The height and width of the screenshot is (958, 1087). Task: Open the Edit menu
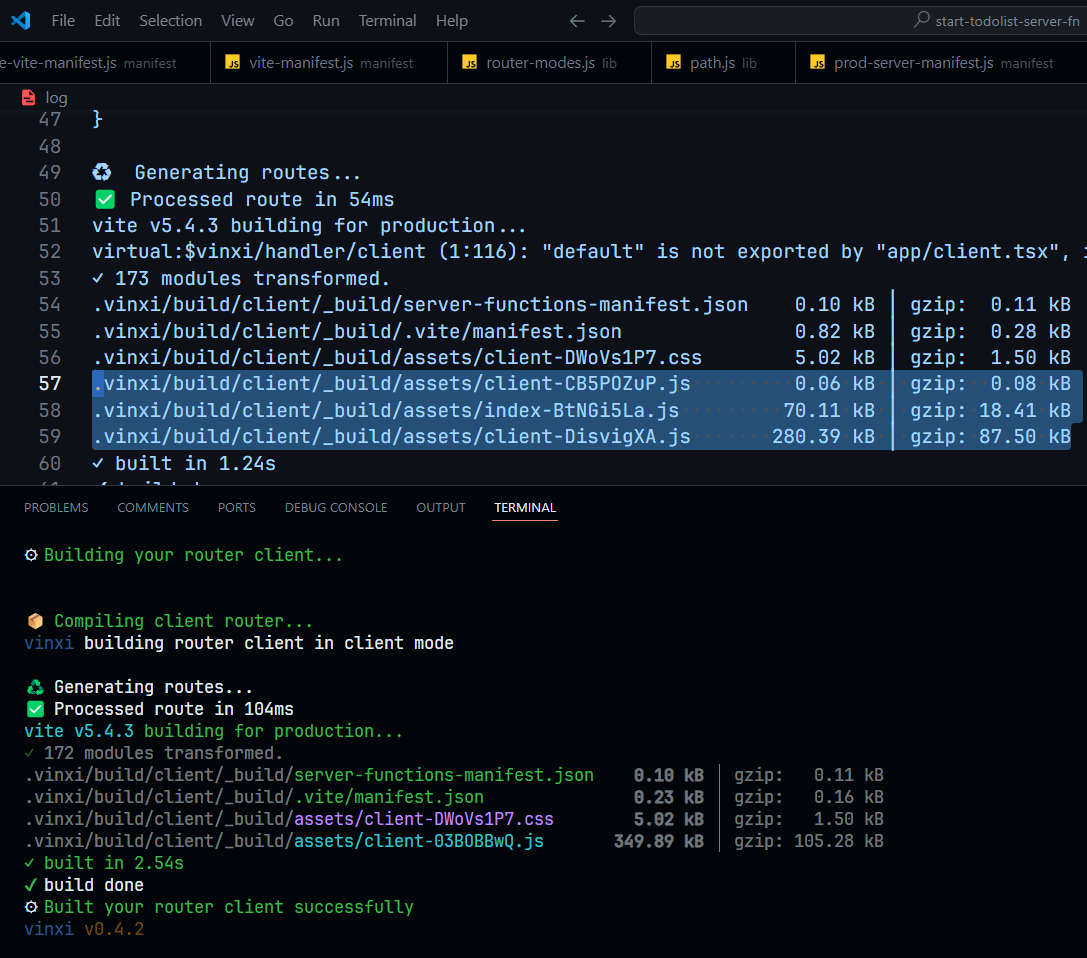pos(107,21)
